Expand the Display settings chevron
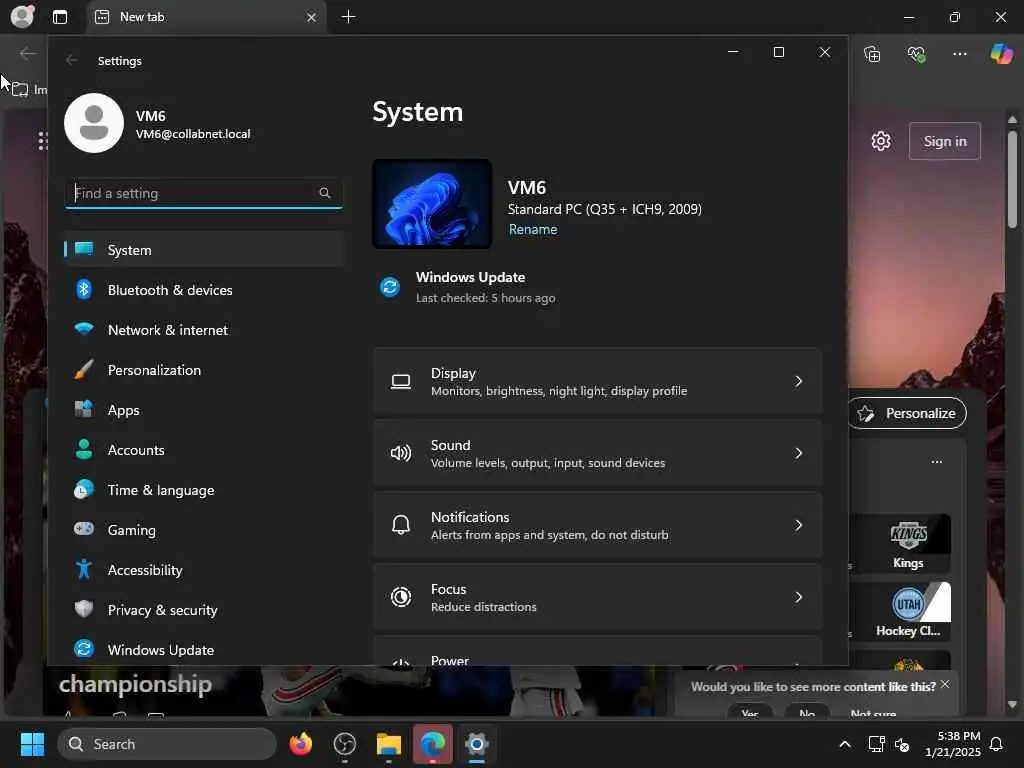1024x768 pixels. [798, 381]
